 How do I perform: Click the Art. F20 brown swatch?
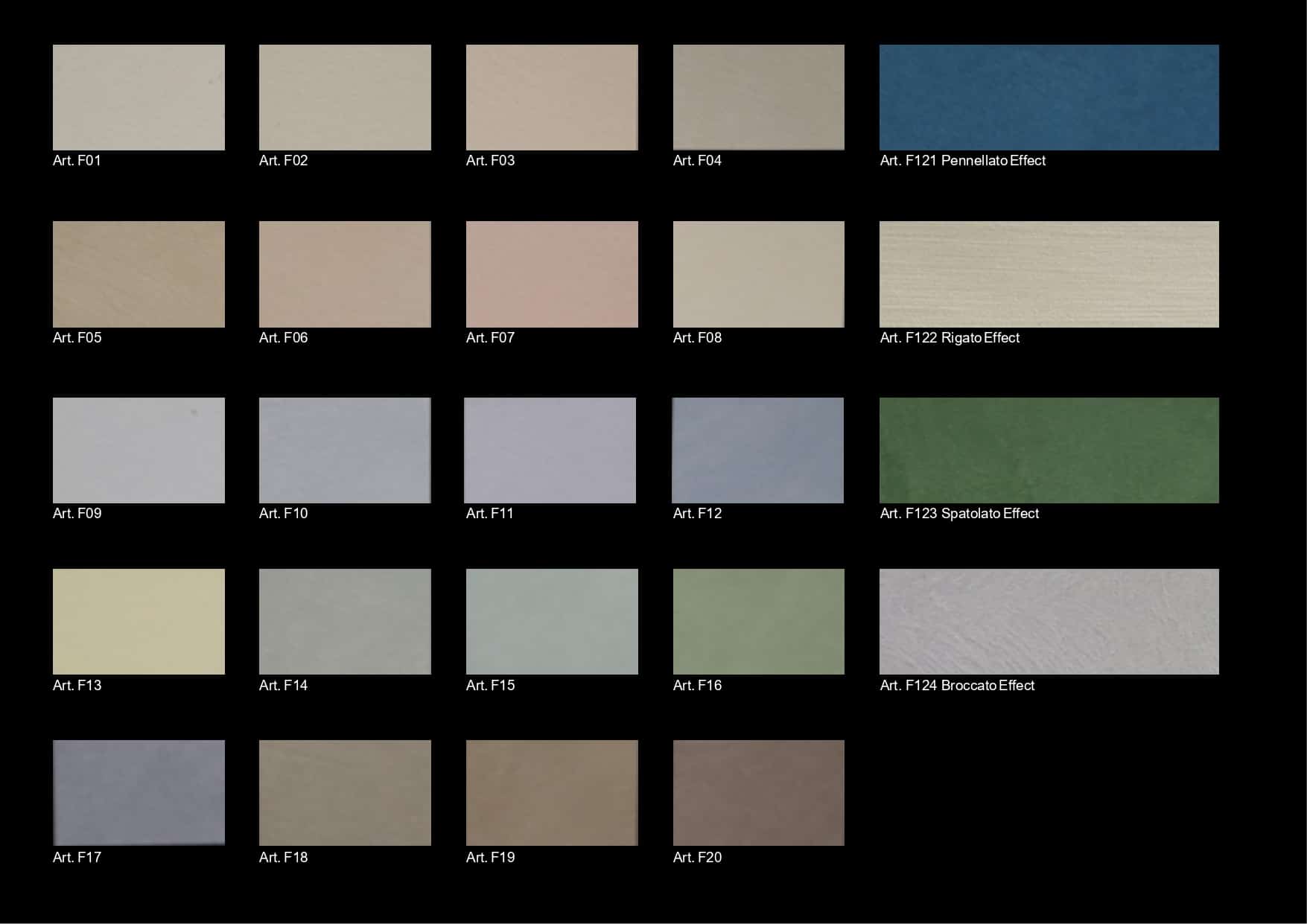(758, 793)
